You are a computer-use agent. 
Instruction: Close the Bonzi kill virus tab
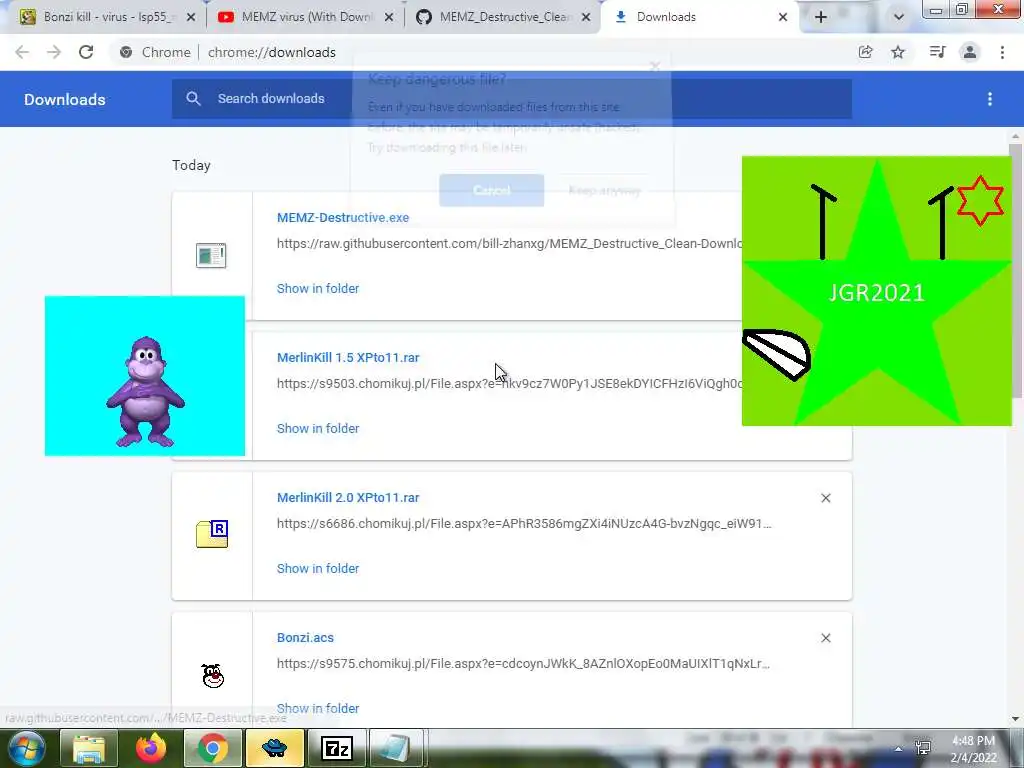pyautogui.click(x=191, y=17)
